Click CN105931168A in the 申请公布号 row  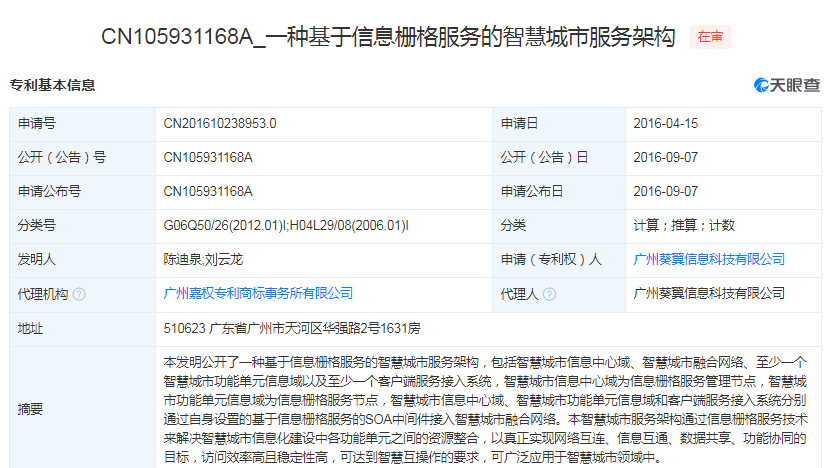click(208, 191)
